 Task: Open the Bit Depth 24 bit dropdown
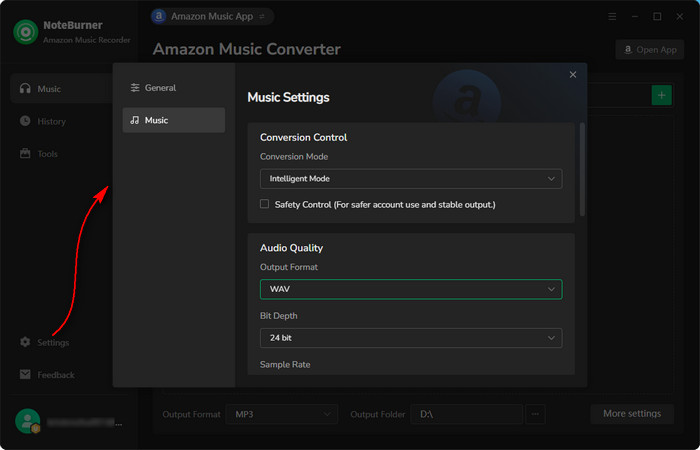coord(411,338)
